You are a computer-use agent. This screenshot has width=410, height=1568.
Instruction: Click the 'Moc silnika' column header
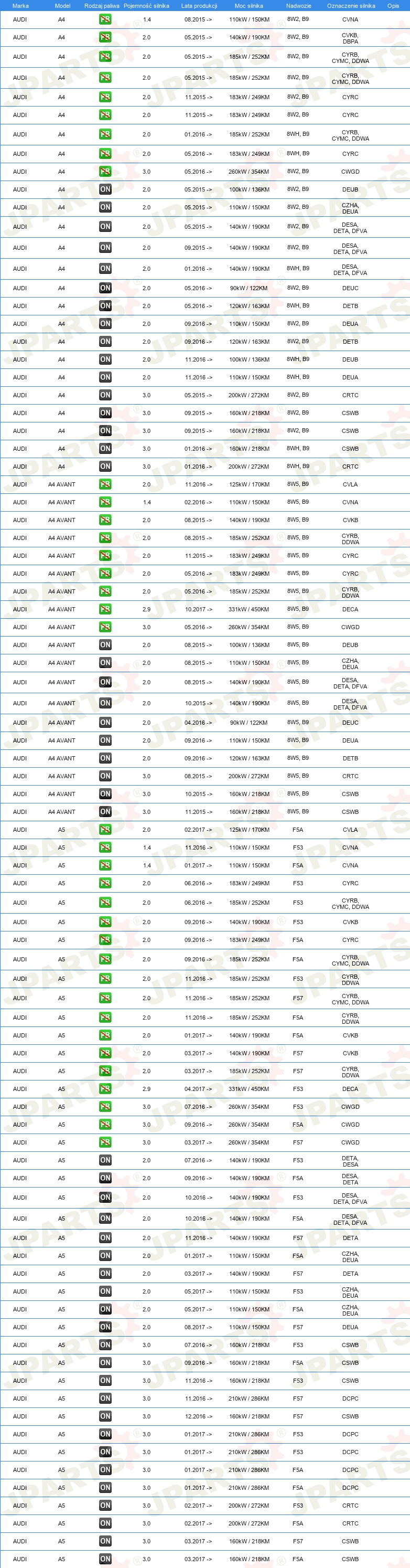[x=249, y=5]
